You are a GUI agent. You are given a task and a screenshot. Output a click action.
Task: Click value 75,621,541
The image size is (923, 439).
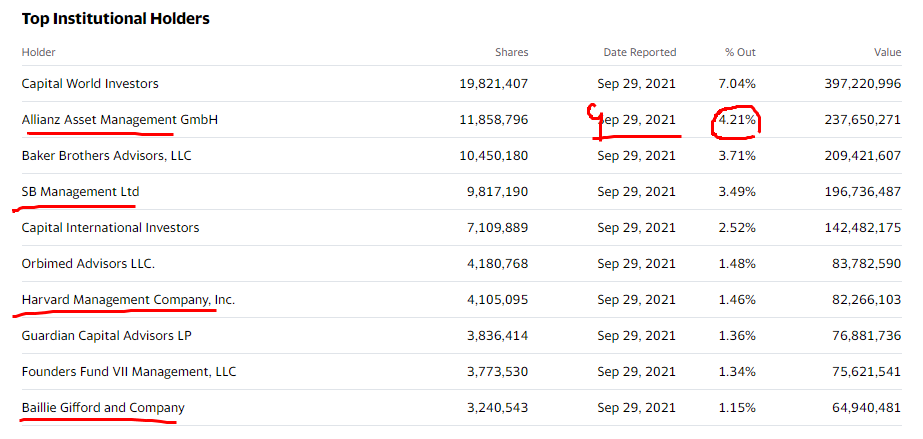coord(866,372)
